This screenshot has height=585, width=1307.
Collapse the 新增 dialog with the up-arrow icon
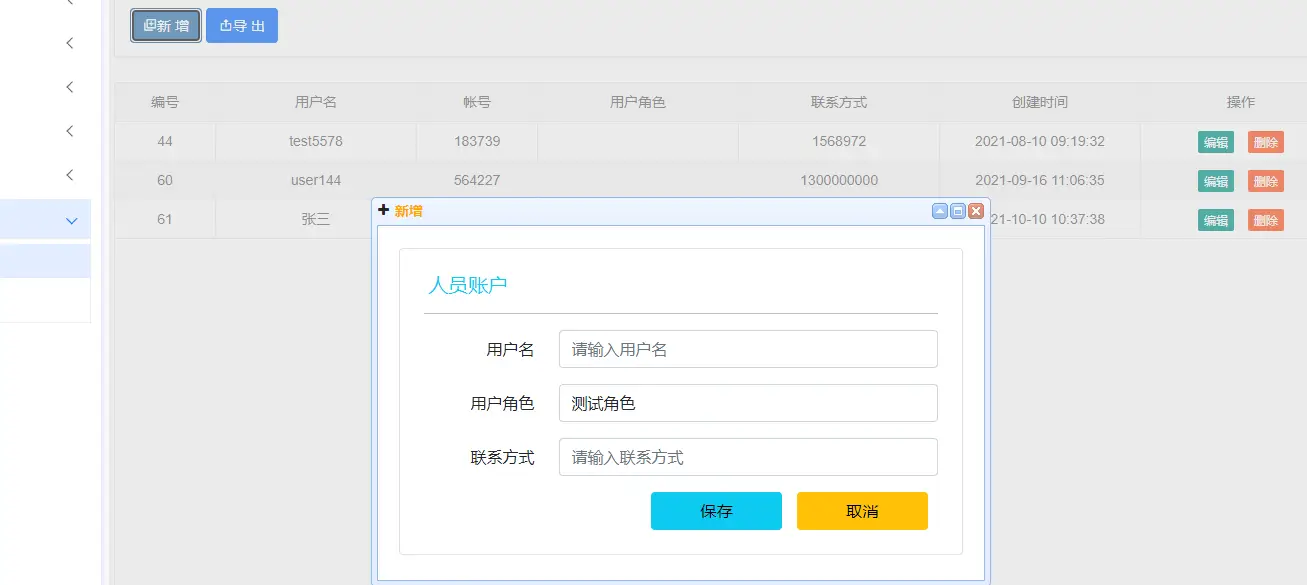tap(940, 211)
